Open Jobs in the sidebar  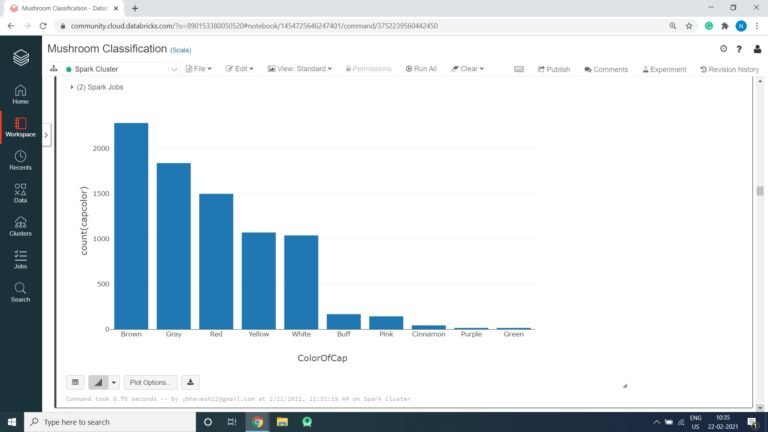click(x=20, y=259)
